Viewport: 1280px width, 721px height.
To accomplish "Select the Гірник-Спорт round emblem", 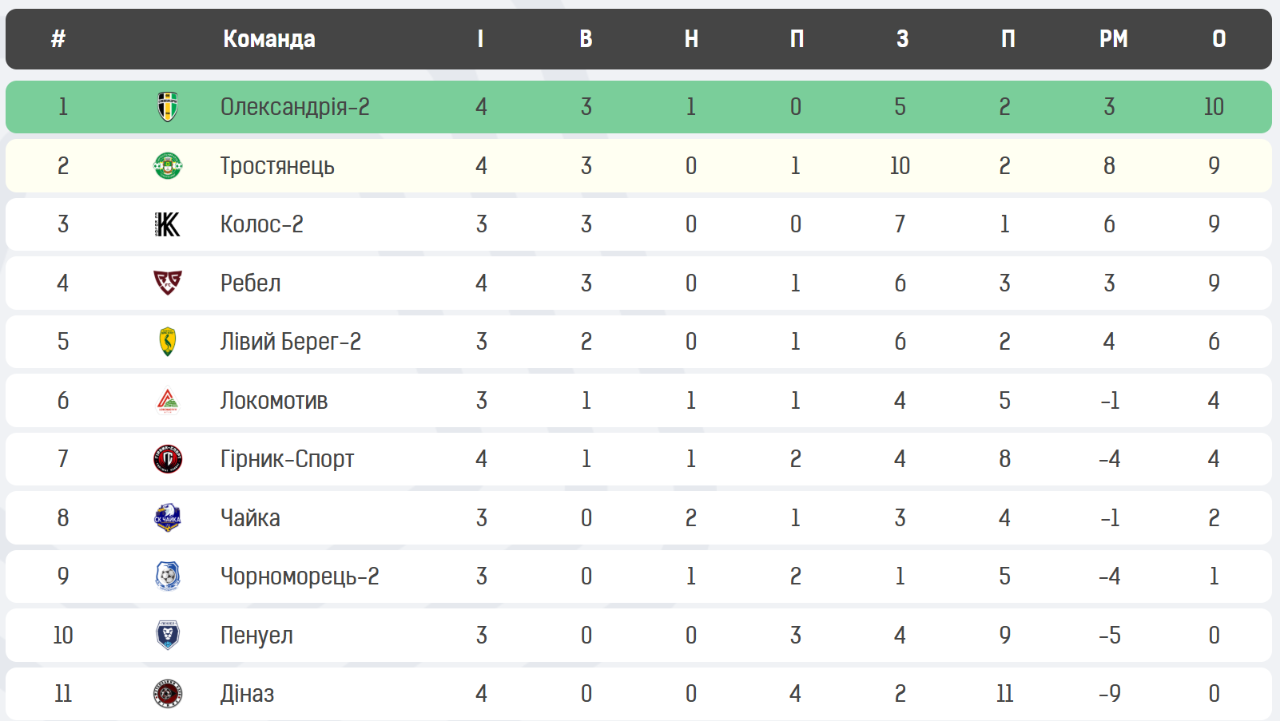I will pos(167,460).
